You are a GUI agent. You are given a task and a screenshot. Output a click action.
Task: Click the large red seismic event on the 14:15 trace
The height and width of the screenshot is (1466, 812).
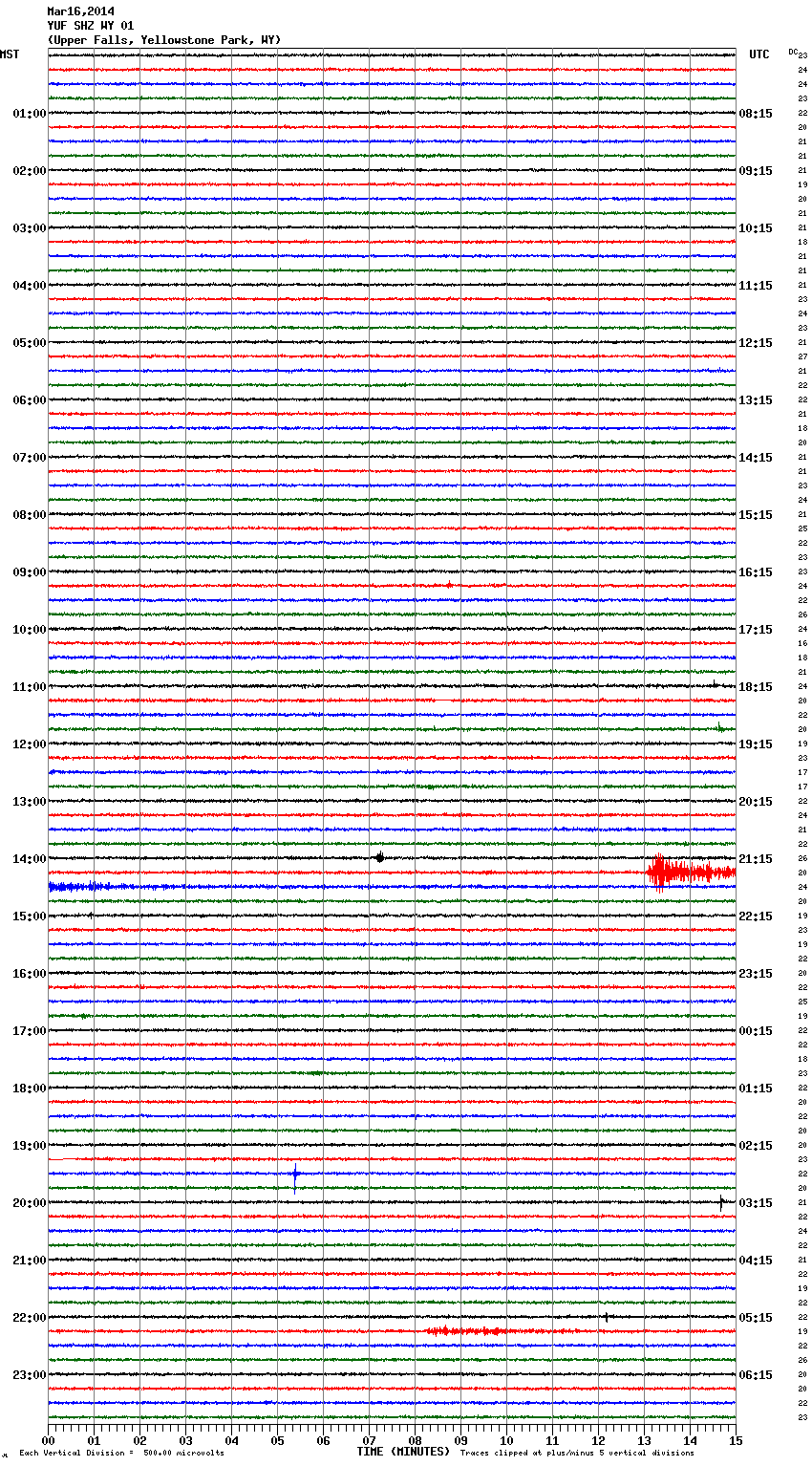[691, 873]
